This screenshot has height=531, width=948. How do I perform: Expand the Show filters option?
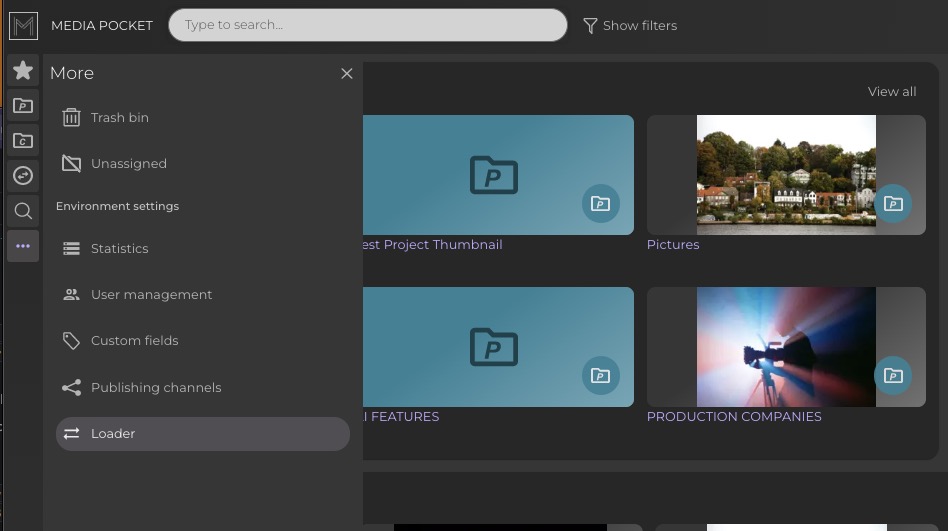[630, 25]
